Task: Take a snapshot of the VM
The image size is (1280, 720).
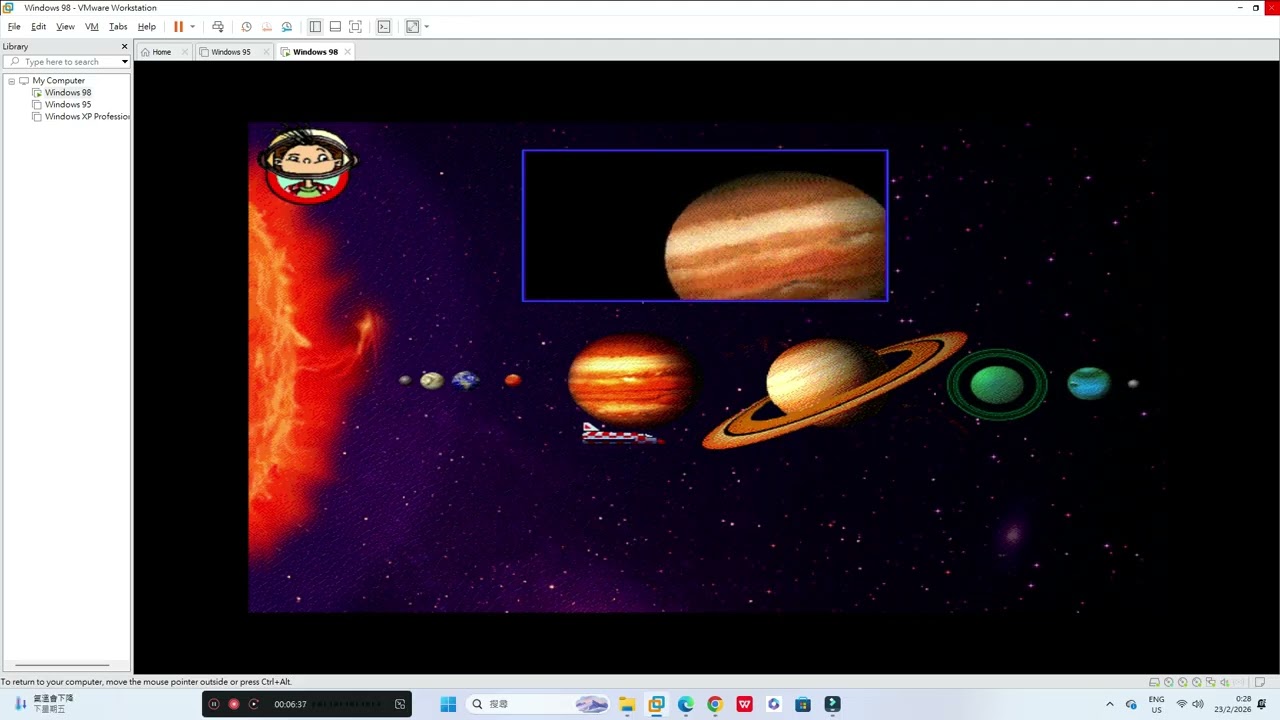Action: (246, 27)
